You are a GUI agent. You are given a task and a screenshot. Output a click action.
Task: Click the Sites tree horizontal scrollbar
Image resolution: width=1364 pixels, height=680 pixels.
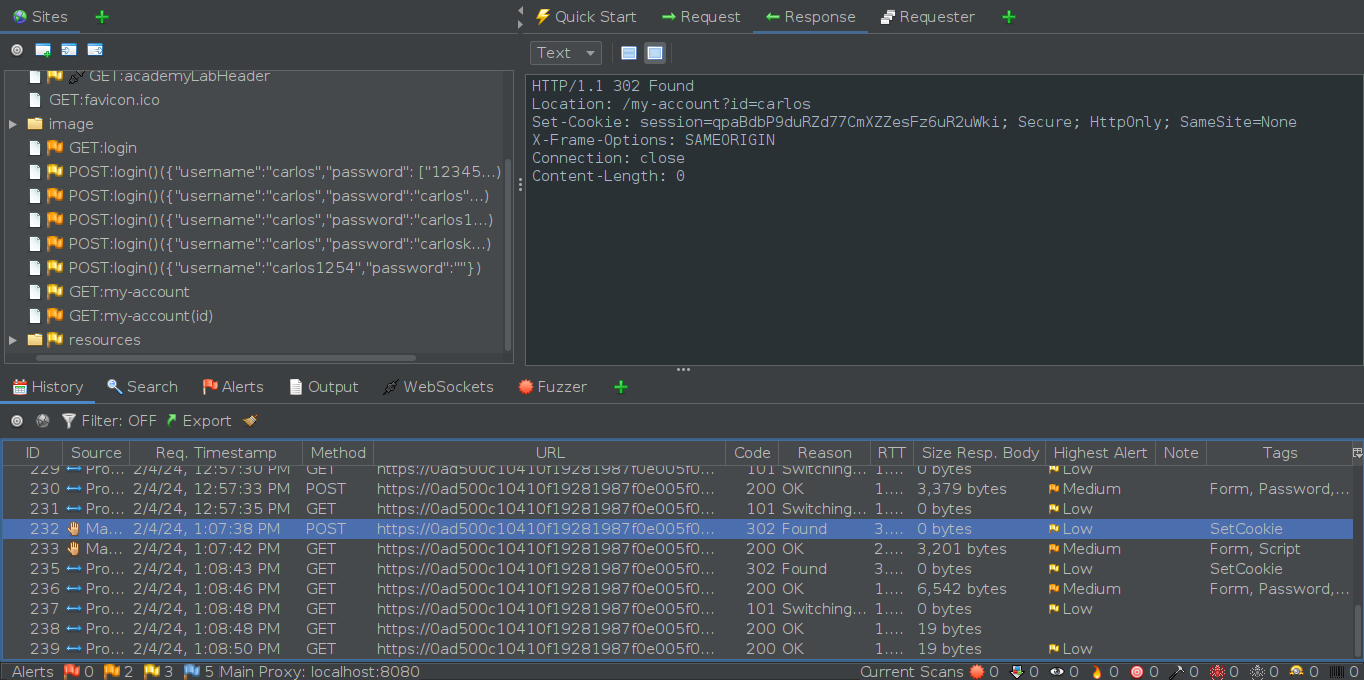[225, 358]
